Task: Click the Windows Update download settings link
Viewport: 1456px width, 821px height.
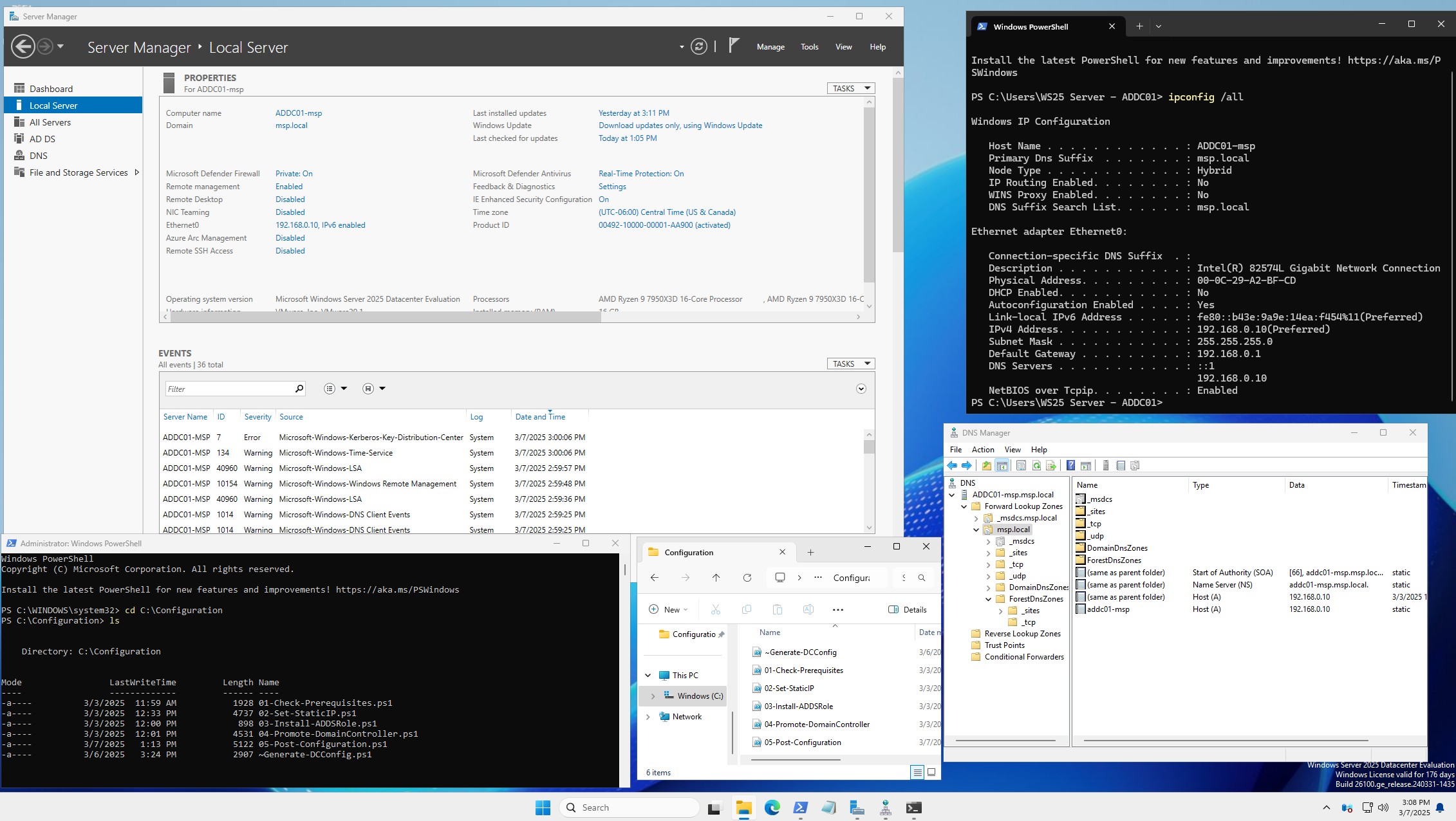Action: (680, 125)
